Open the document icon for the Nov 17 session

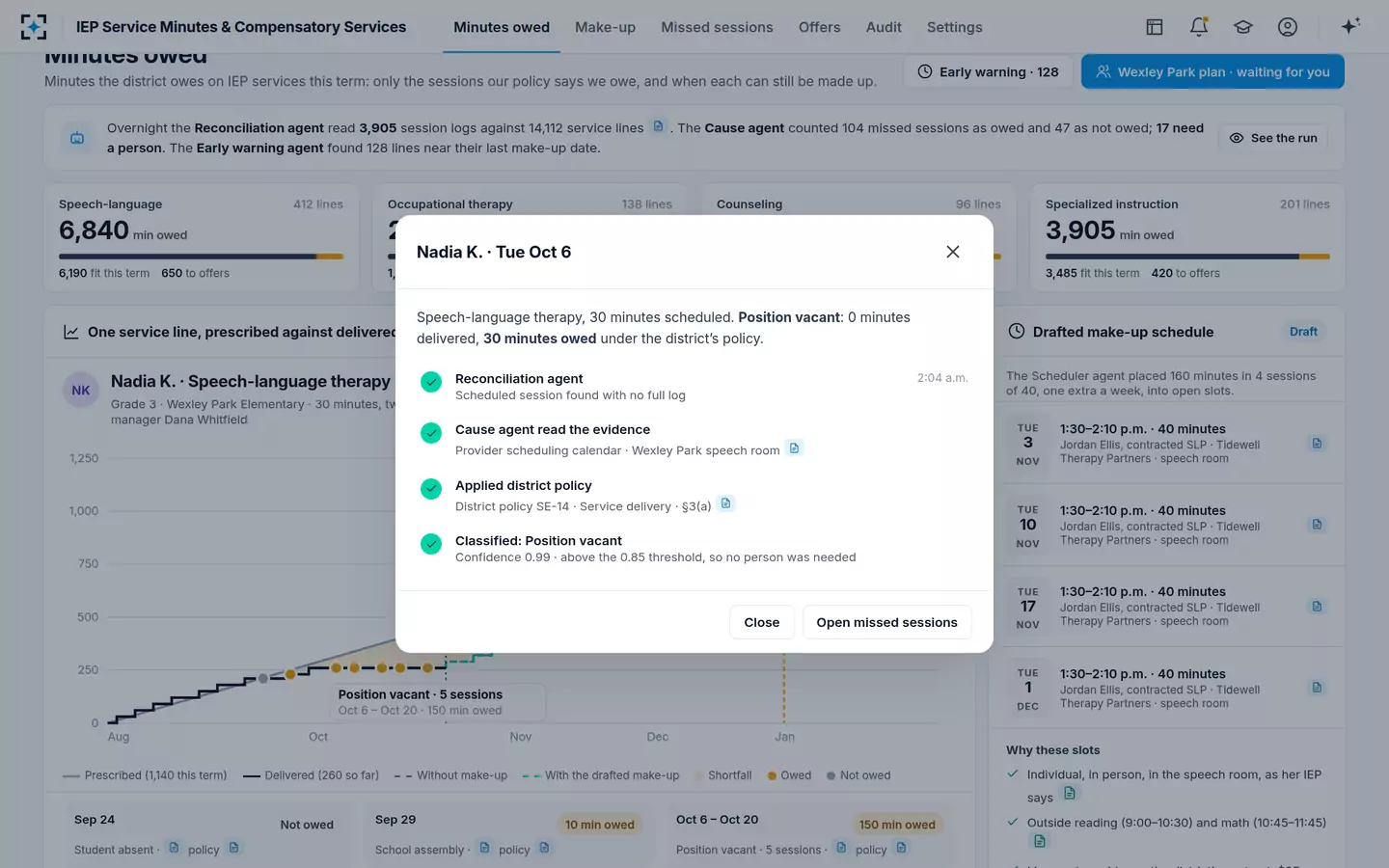(1317, 607)
